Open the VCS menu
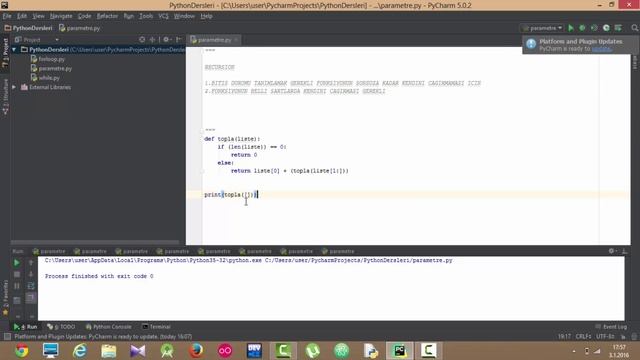 [x=163, y=16]
